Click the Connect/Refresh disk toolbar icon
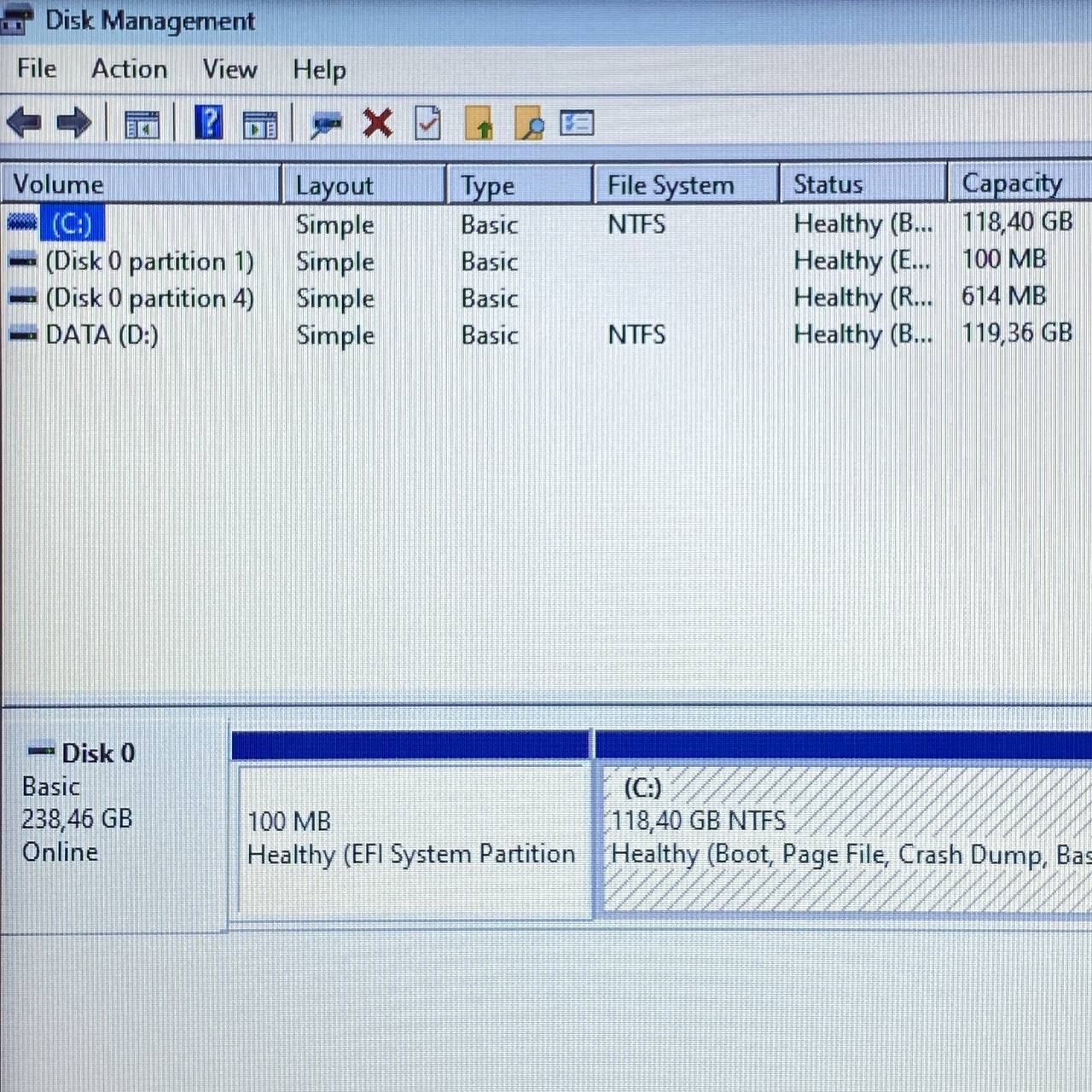This screenshot has height=1092, width=1092. pyautogui.click(x=327, y=125)
